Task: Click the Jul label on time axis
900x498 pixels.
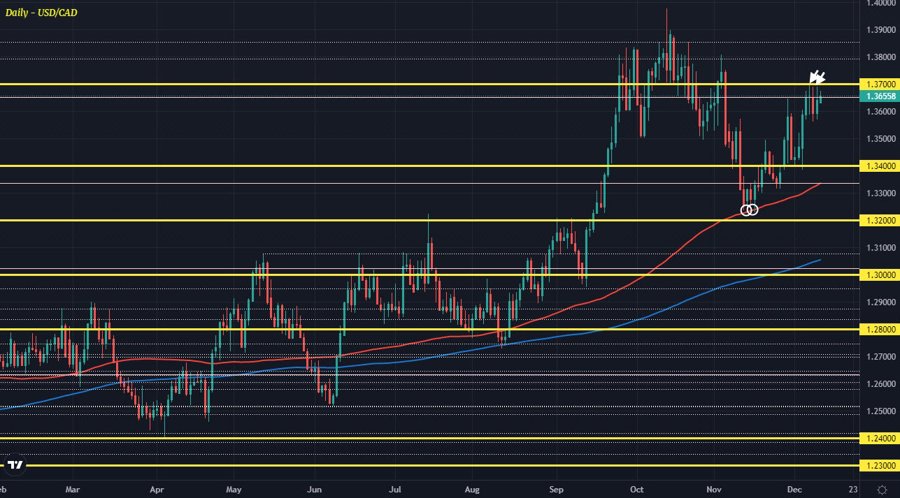Action: (394, 490)
